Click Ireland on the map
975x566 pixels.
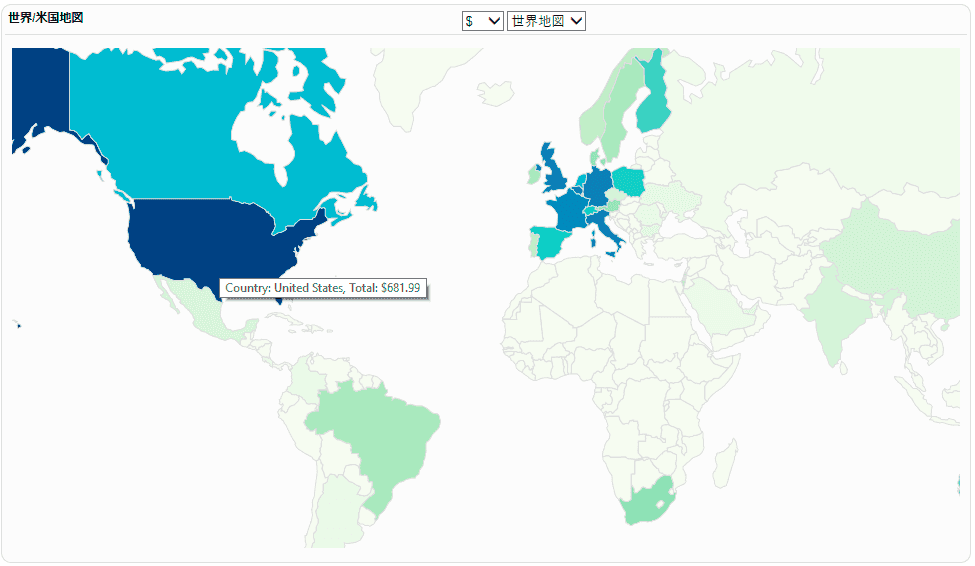(534, 175)
